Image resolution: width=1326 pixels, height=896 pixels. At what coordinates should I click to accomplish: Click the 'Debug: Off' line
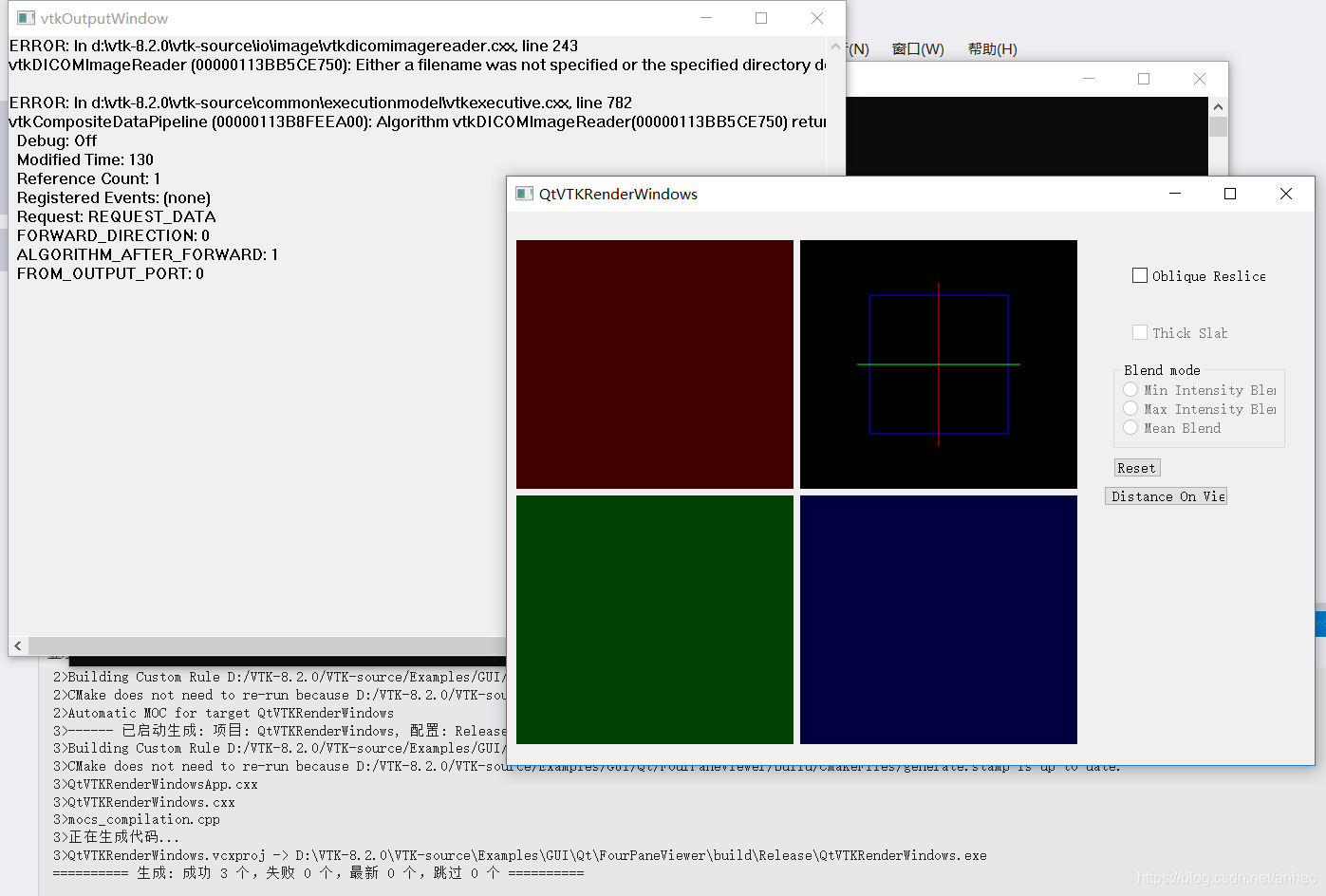tap(57, 140)
